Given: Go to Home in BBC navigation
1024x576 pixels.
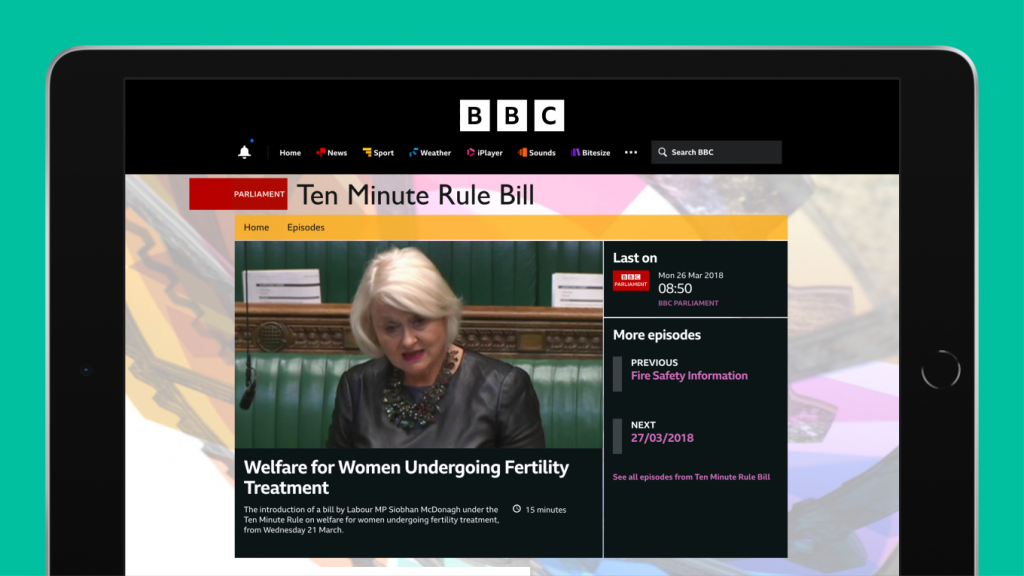Looking at the screenshot, I should tap(290, 153).
